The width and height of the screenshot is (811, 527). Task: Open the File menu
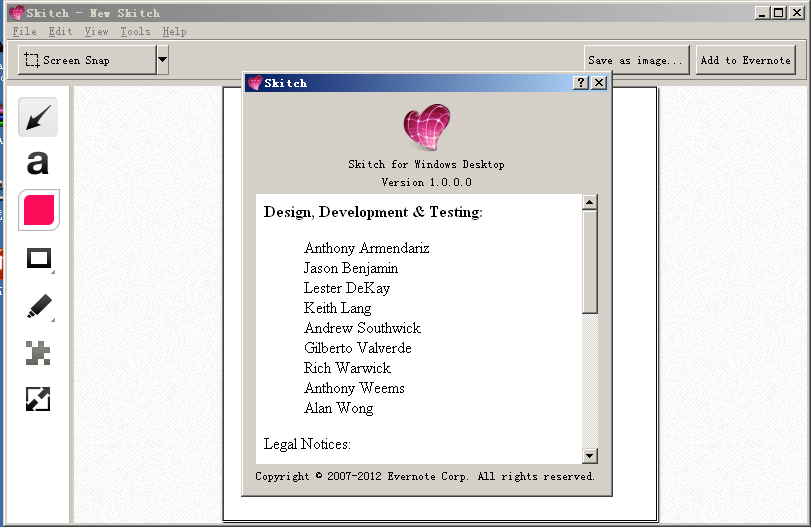(x=24, y=32)
